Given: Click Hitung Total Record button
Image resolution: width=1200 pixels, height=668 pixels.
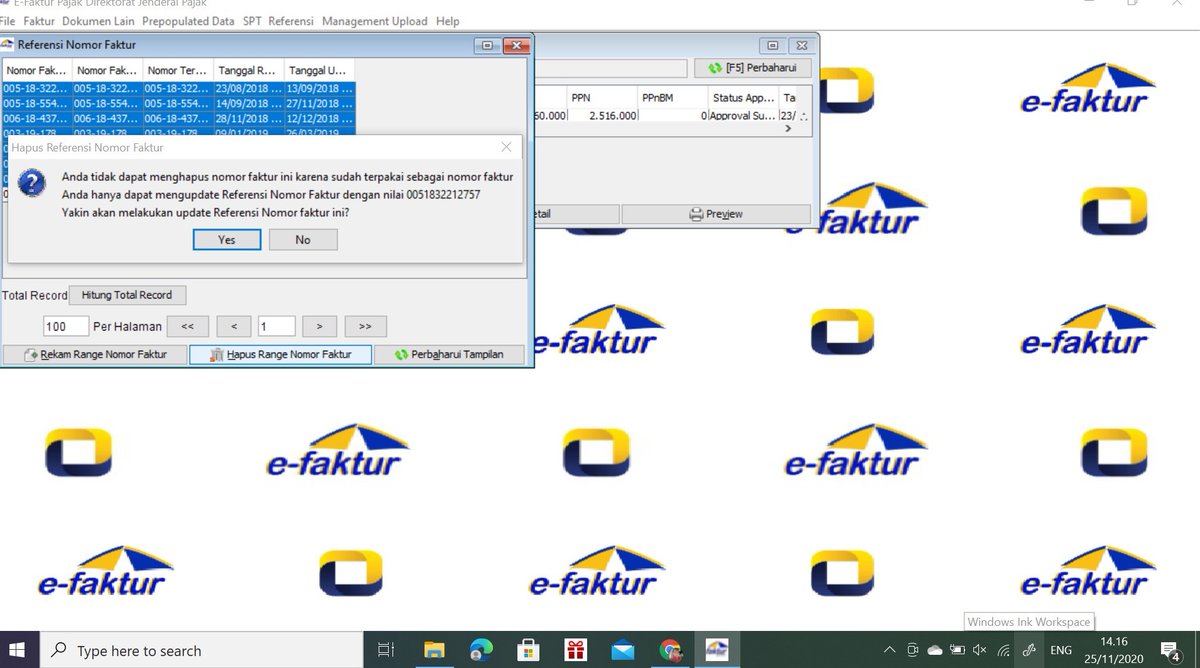Looking at the screenshot, I should click(127, 295).
